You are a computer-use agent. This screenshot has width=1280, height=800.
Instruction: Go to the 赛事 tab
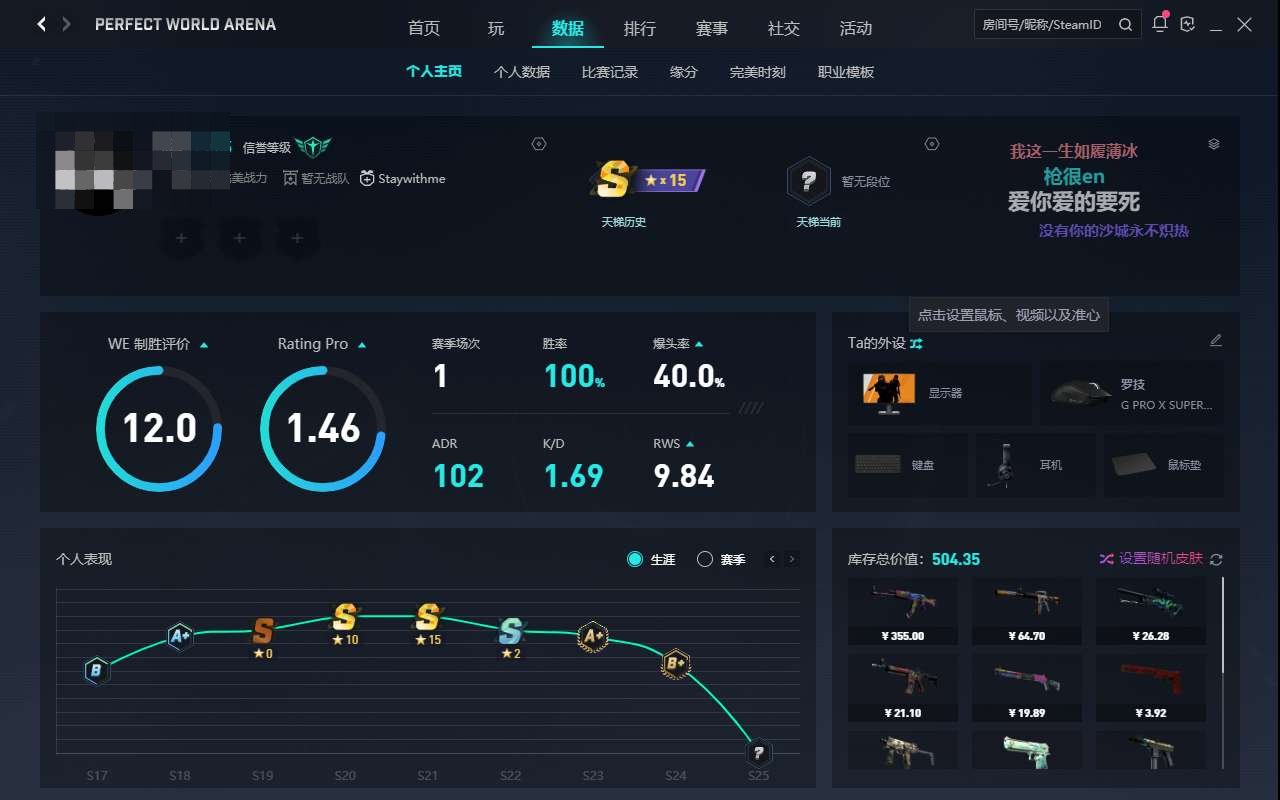coord(712,28)
